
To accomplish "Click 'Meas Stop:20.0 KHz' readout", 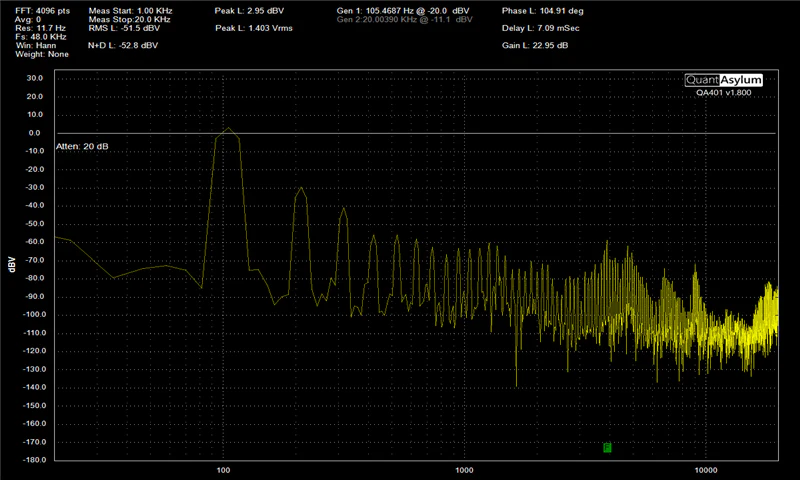I will click(x=130, y=19).
